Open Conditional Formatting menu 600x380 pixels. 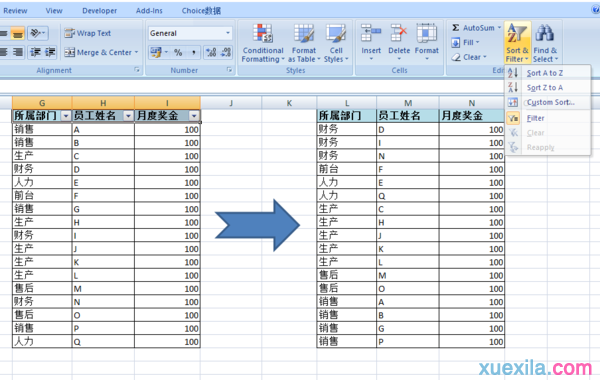click(x=262, y=43)
